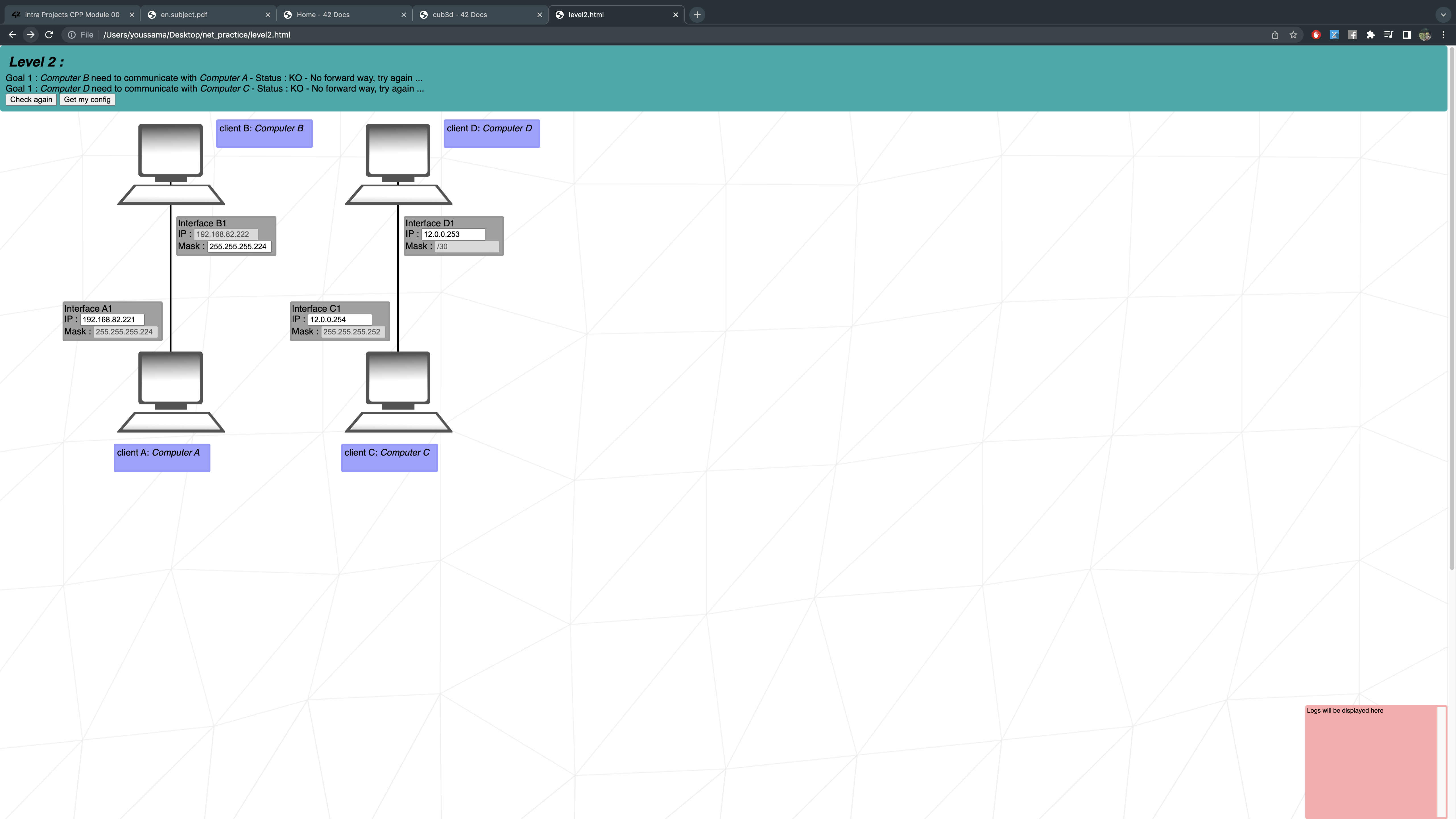Open the Extensions puzzle-piece icon
The width and height of the screenshot is (1456, 819).
click(1371, 34)
